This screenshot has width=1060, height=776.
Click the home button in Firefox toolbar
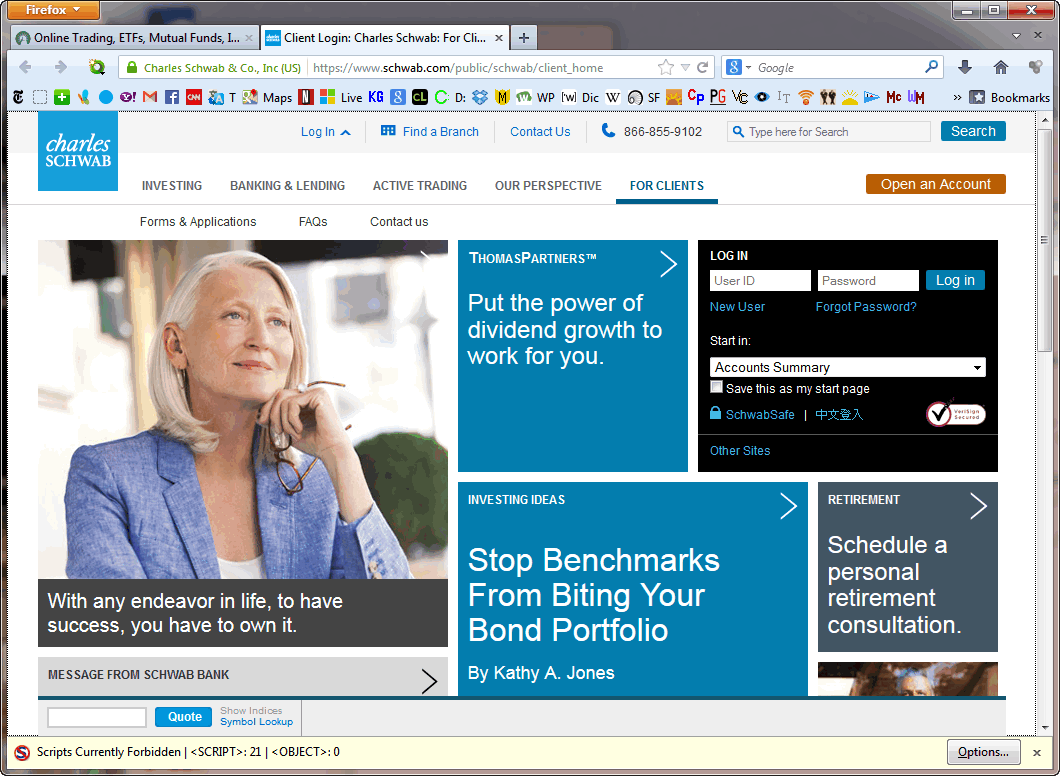1001,67
